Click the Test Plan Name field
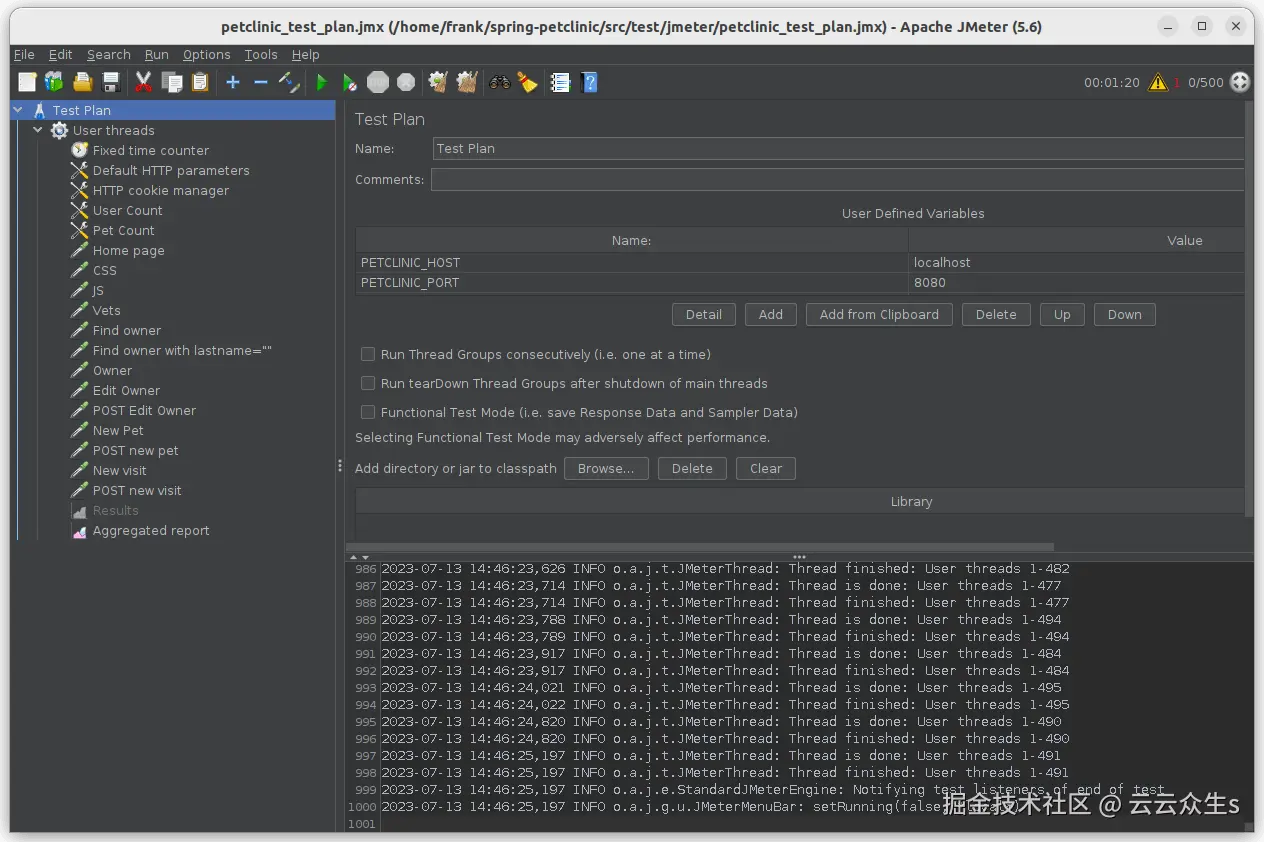 pyautogui.click(x=839, y=148)
